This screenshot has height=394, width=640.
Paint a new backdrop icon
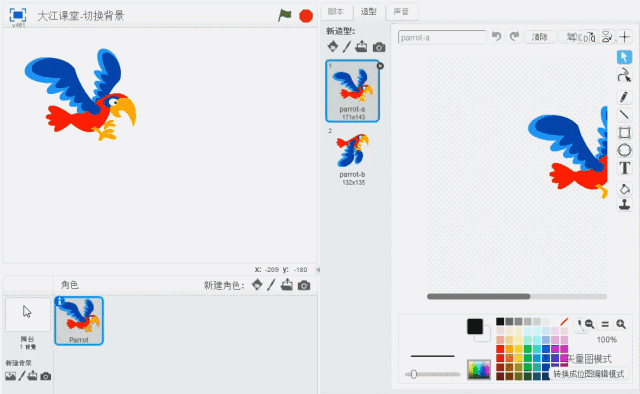[x=22, y=376]
